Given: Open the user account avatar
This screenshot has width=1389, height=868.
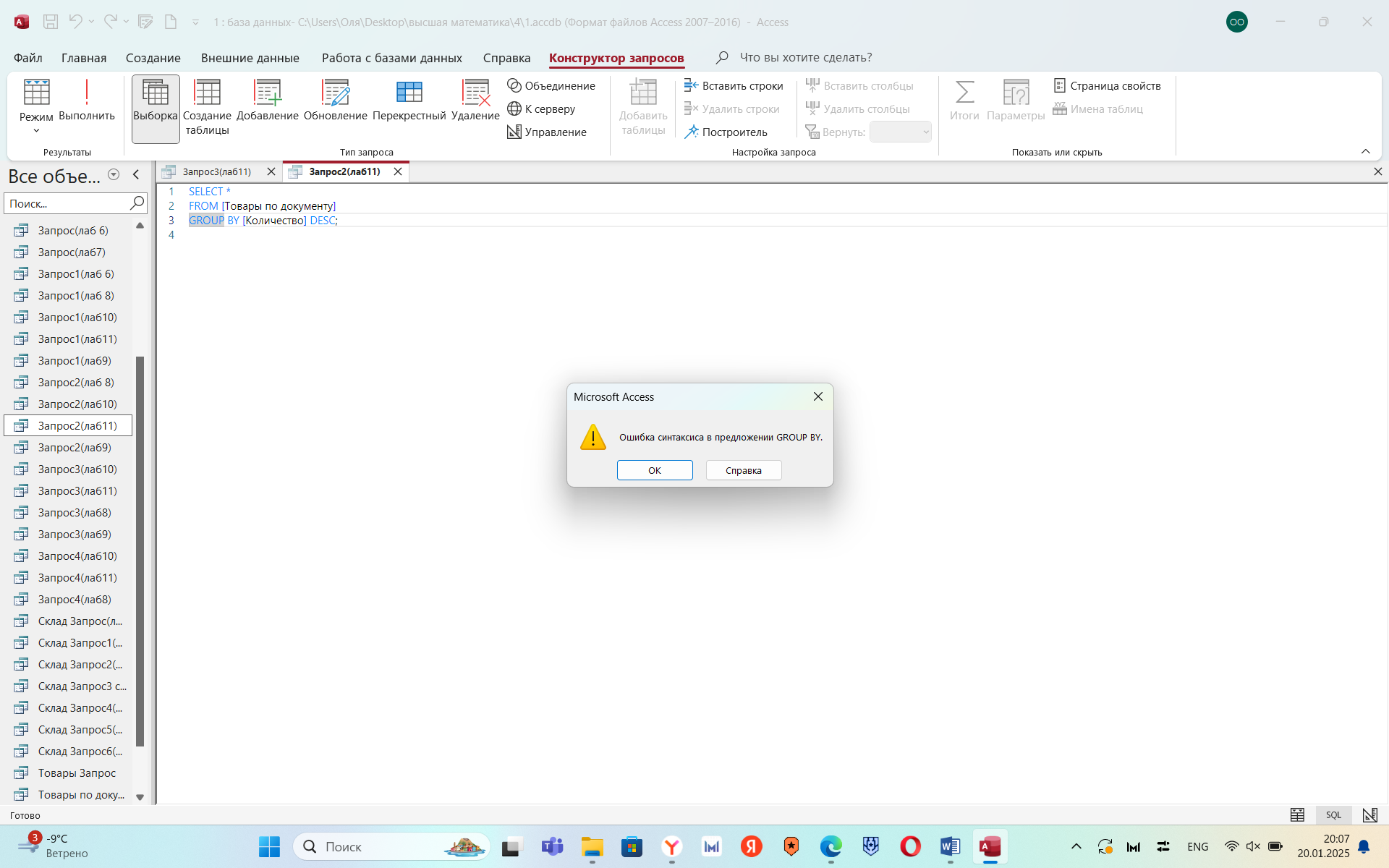Looking at the screenshot, I should [x=1237, y=22].
